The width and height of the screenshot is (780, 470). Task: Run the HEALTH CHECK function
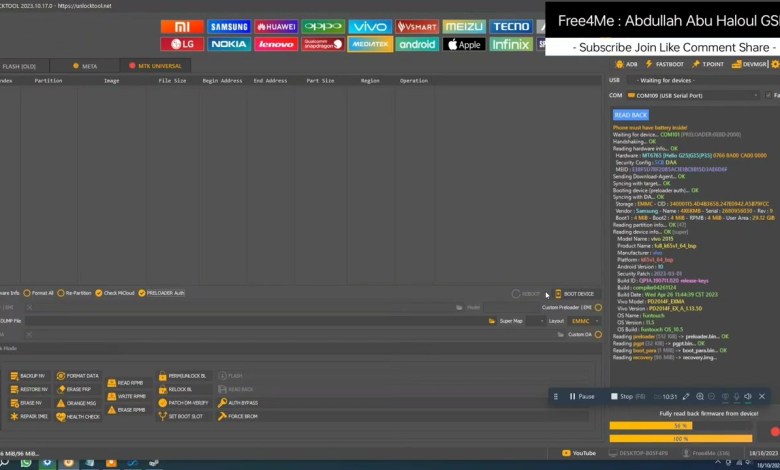pos(78,417)
